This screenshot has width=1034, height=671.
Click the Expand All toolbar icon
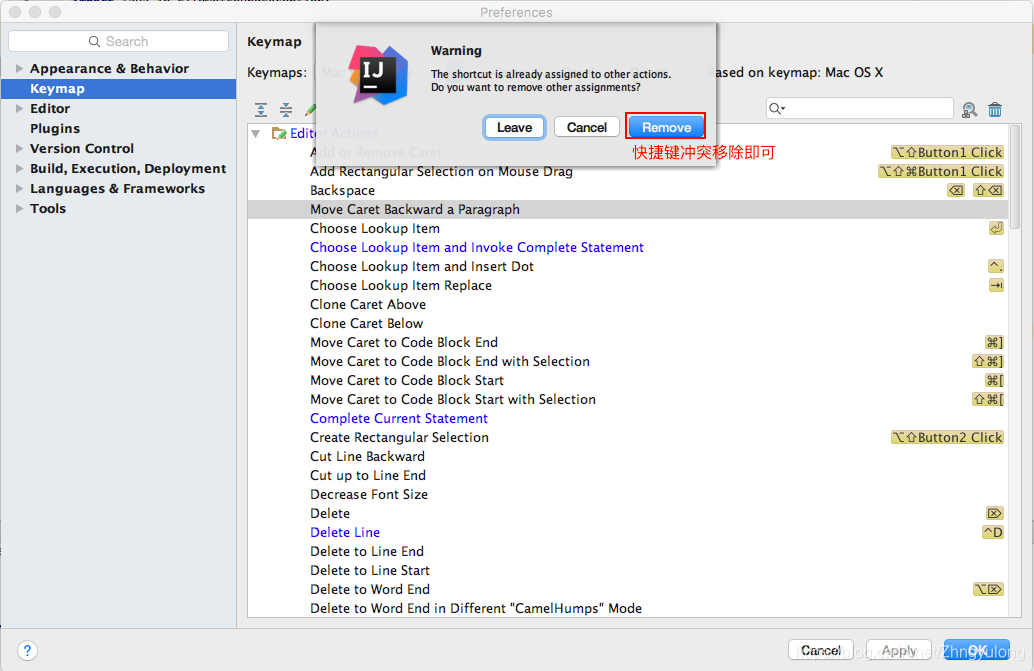[261, 110]
